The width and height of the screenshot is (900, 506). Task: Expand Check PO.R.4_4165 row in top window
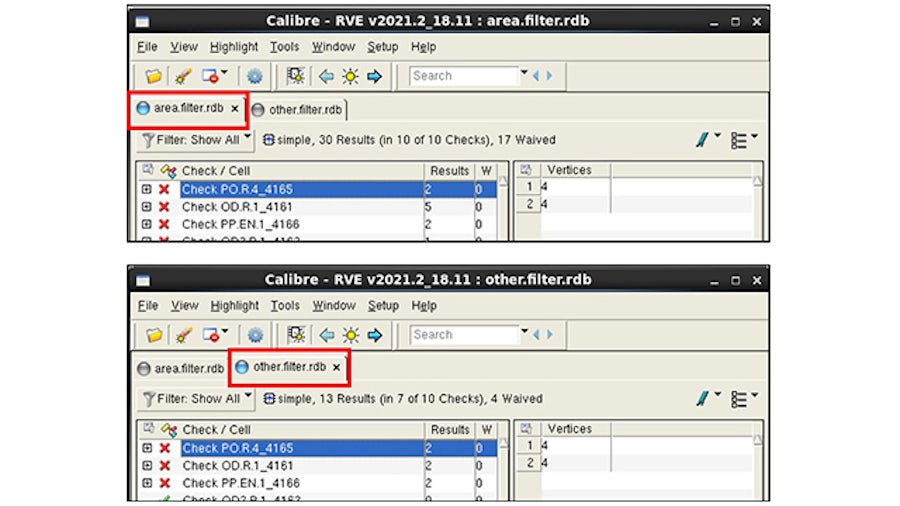coord(146,189)
